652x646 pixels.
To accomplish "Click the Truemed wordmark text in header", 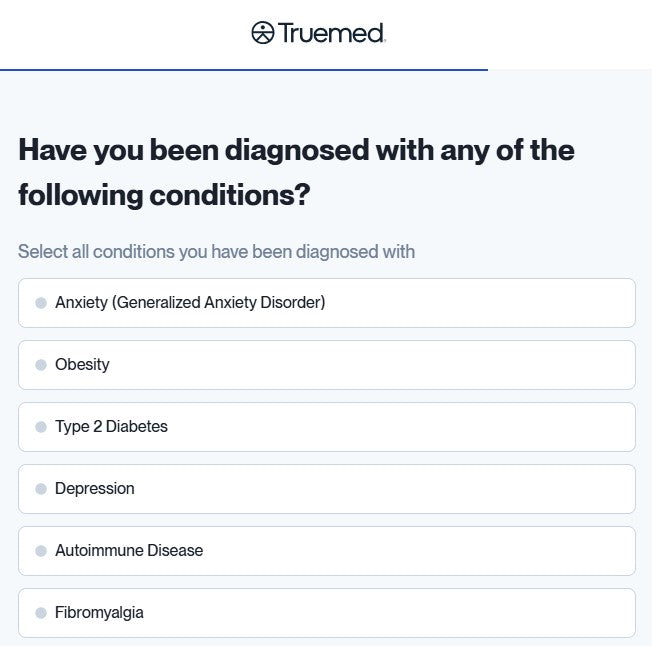I will [x=332, y=33].
